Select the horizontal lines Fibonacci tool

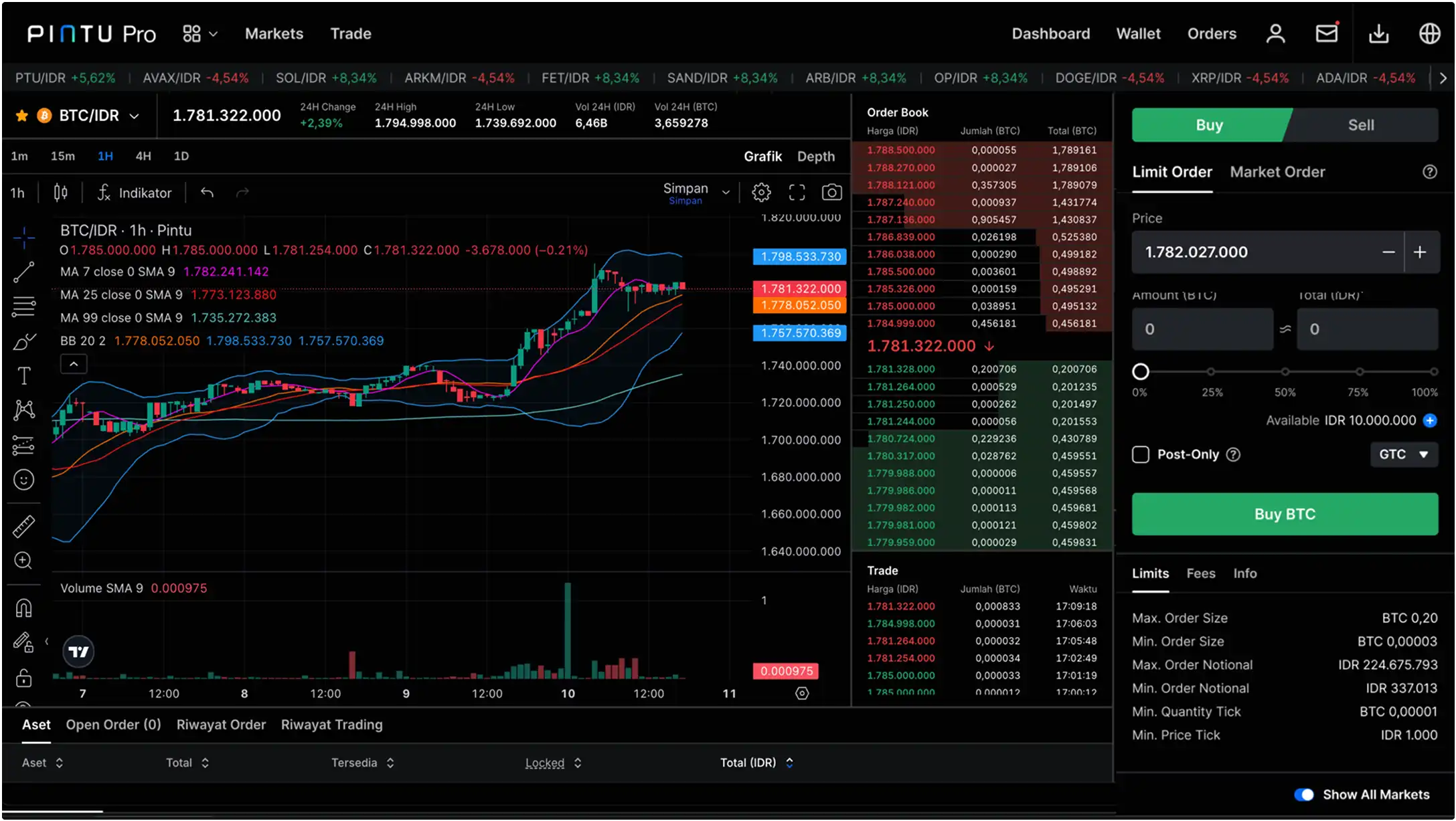pyautogui.click(x=24, y=306)
